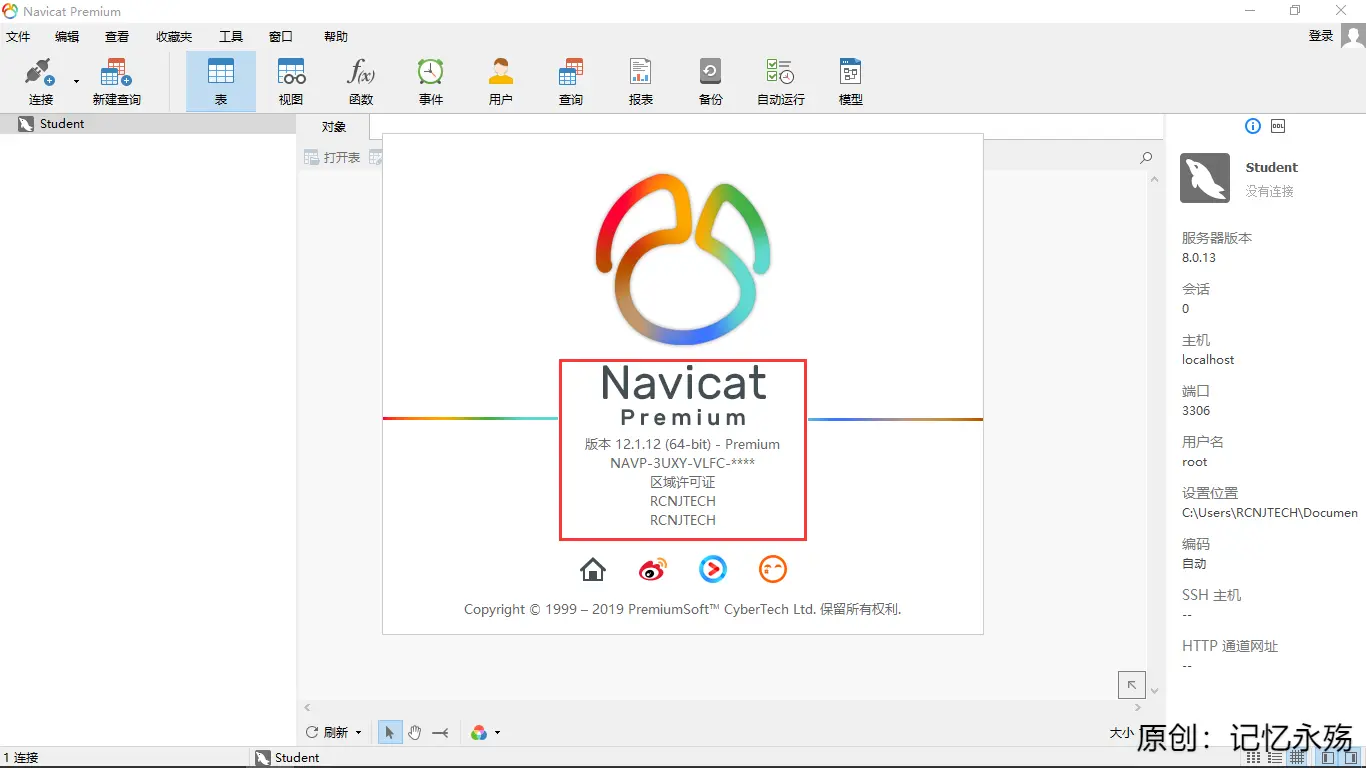Screen dimensions: 1366x768
Task: Switch to the icon view in the status bar
Action: [1251, 758]
